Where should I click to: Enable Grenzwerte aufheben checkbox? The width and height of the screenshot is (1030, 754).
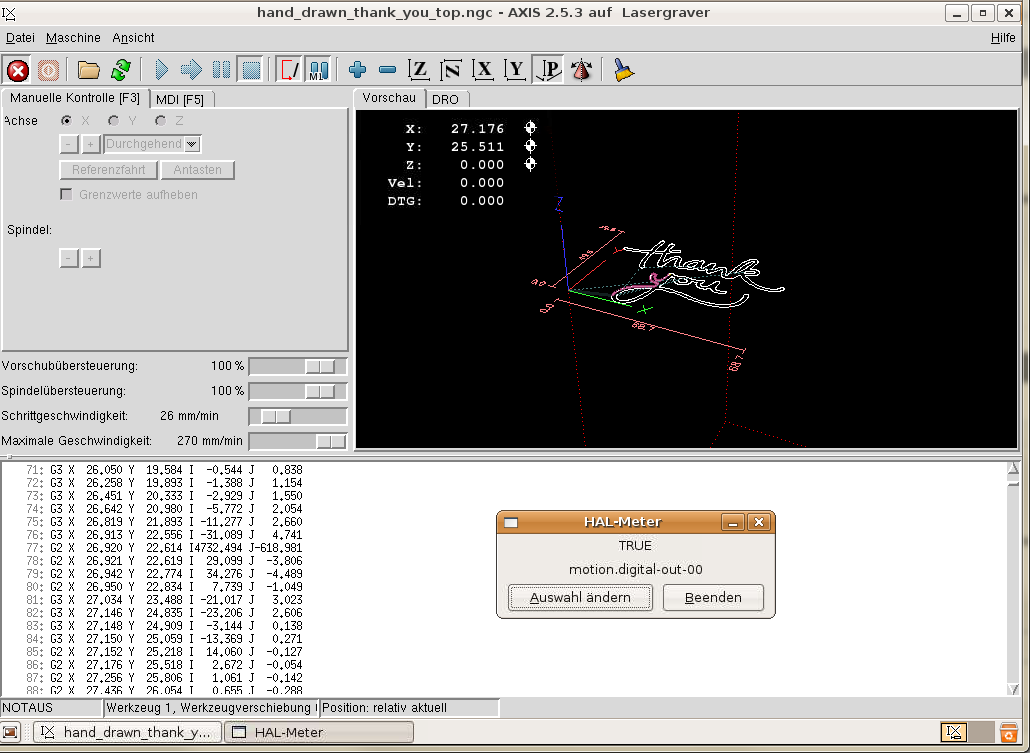66,194
